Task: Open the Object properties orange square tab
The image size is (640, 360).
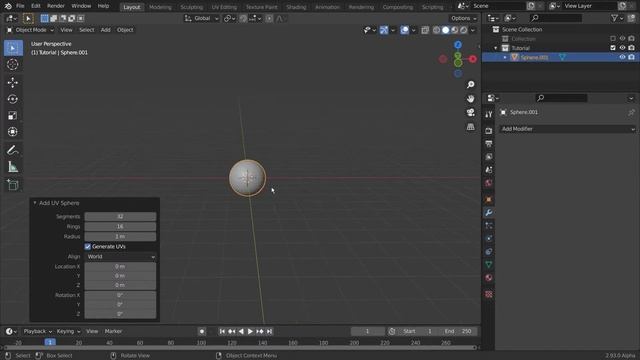Action: point(489,199)
